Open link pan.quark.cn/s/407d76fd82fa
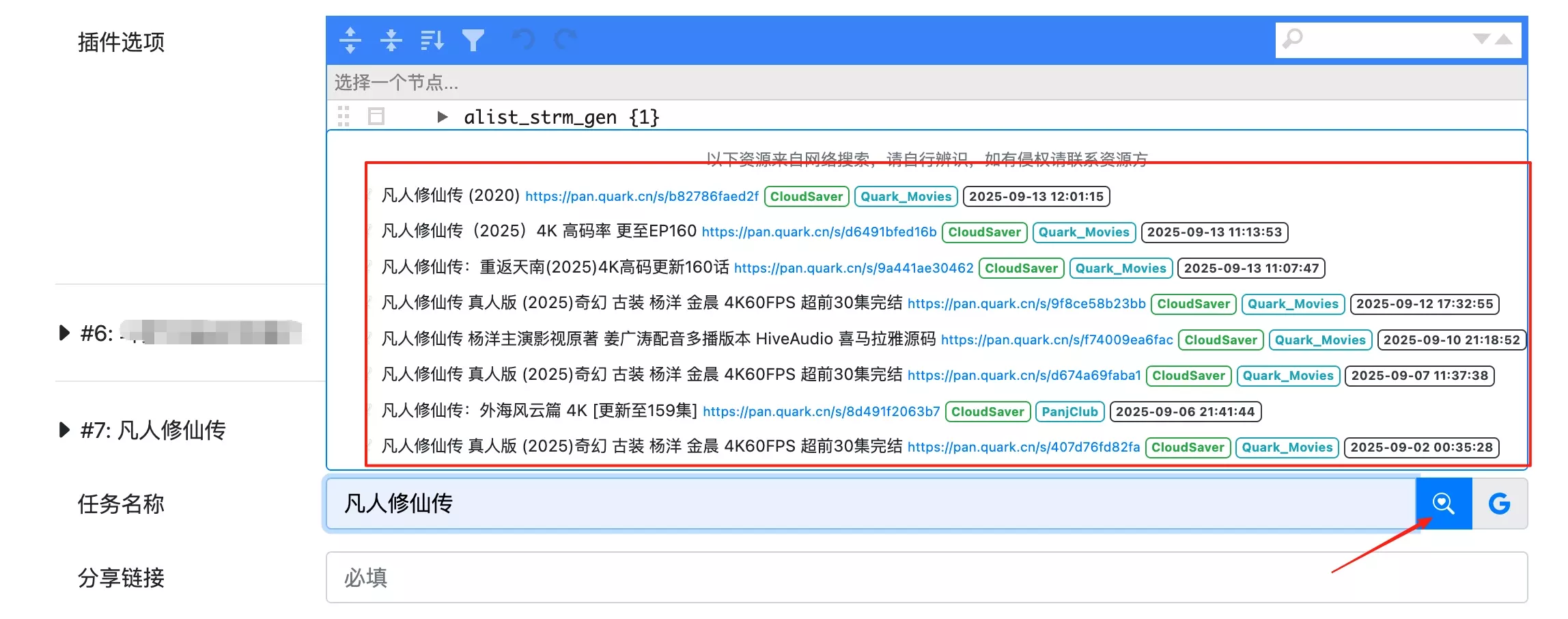Screen dimensions: 1568x619 click(x=1024, y=447)
